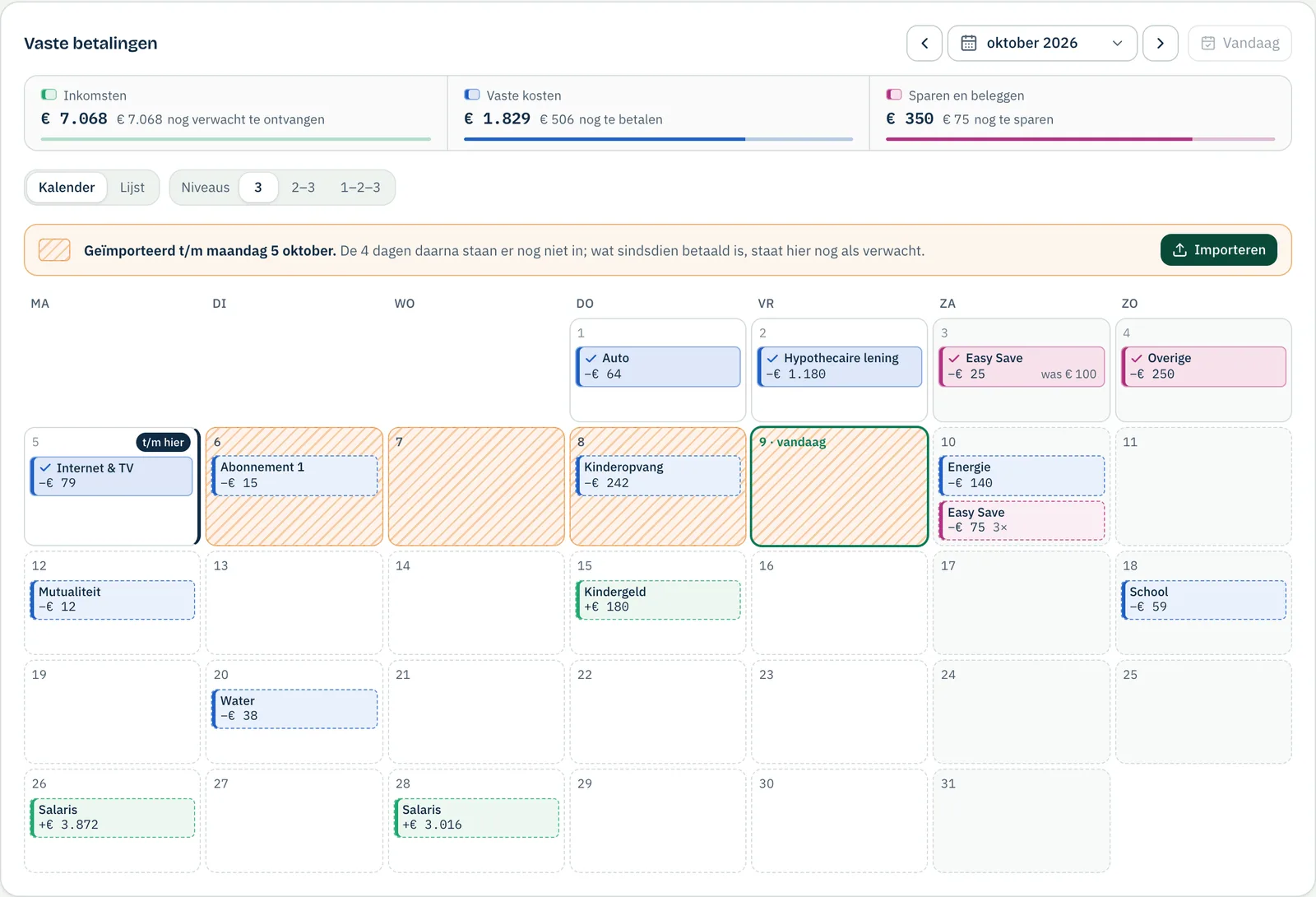This screenshot has width=1316, height=897.
Task: Select Niveaus option 2–3
Action: 303,188
